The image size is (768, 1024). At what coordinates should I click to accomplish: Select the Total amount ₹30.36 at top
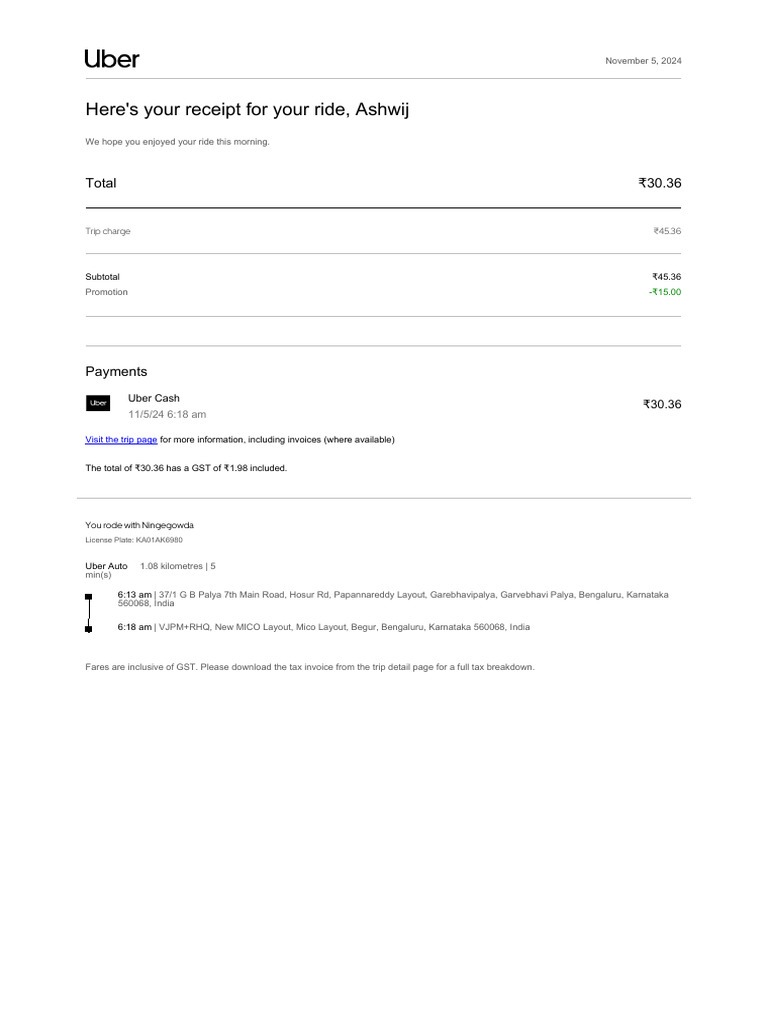pos(659,183)
